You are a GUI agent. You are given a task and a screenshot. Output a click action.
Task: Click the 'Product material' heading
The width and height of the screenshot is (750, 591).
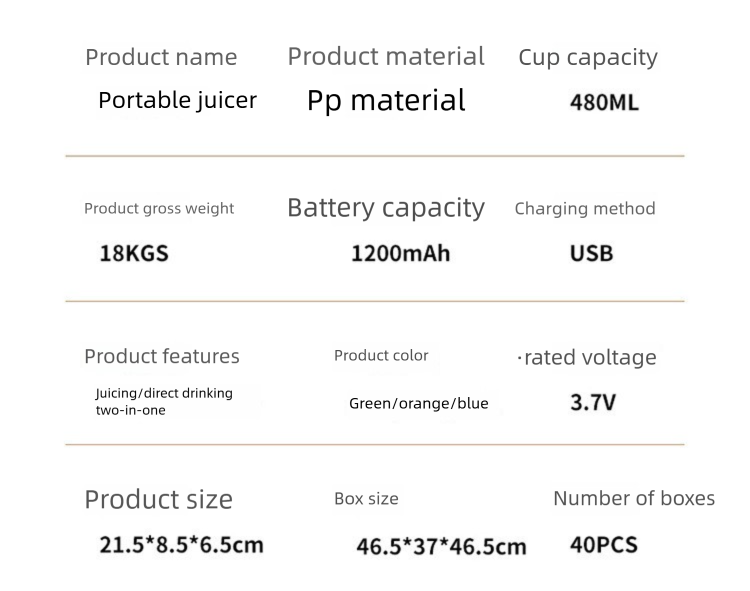pos(386,56)
